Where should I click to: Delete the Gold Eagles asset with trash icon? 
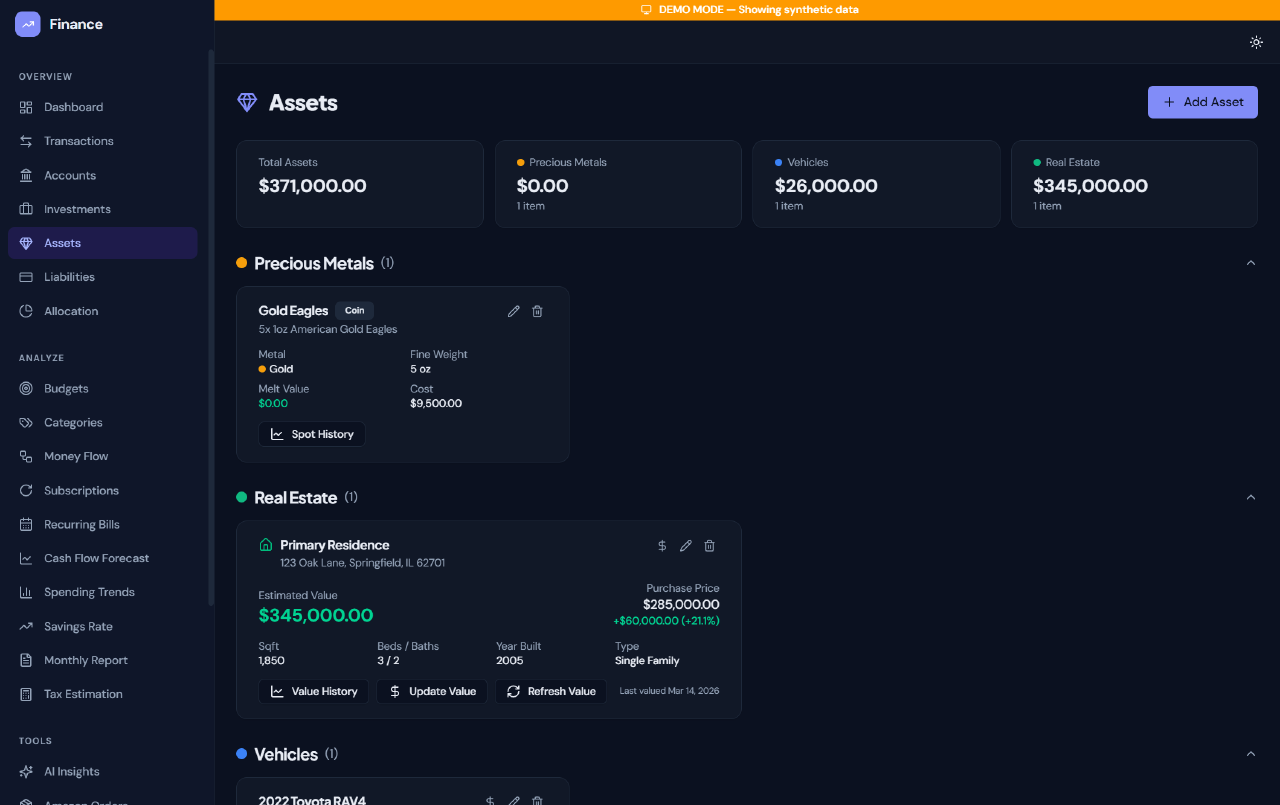click(x=537, y=311)
